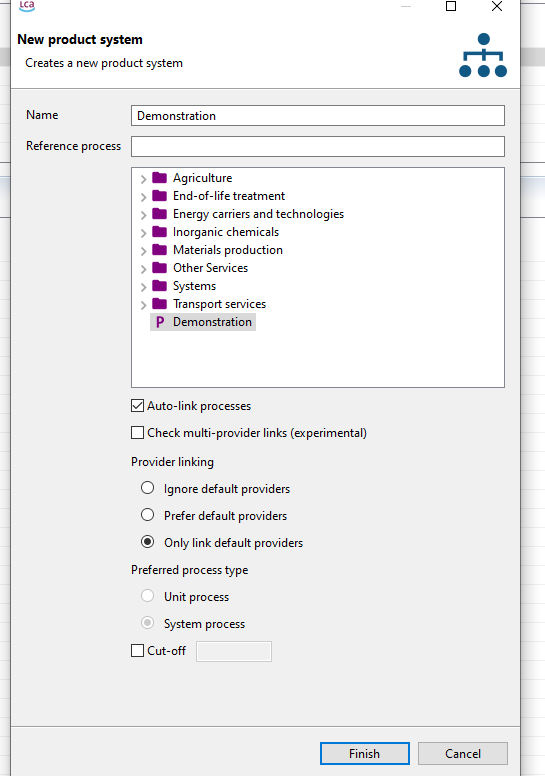
Task: Select the End-of-life treatment folder icon
Action: click(x=159, y=195)
